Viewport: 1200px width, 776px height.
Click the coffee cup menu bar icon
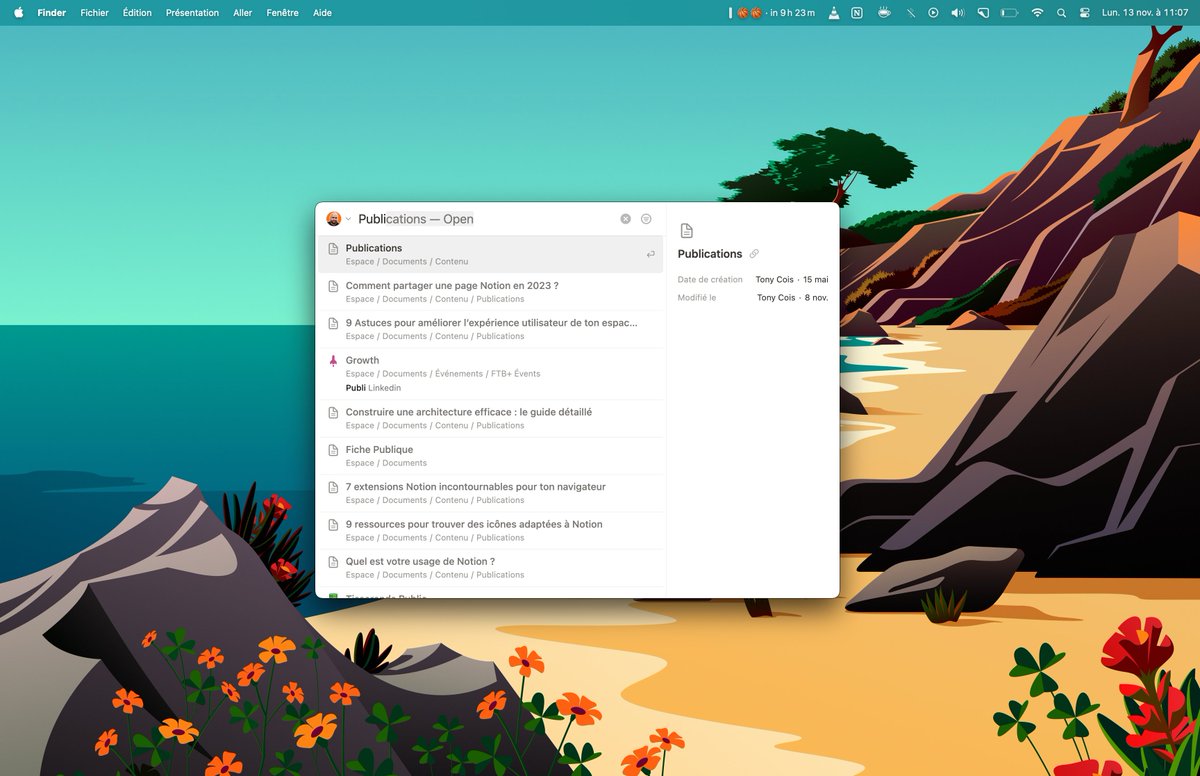coord(884,13)
